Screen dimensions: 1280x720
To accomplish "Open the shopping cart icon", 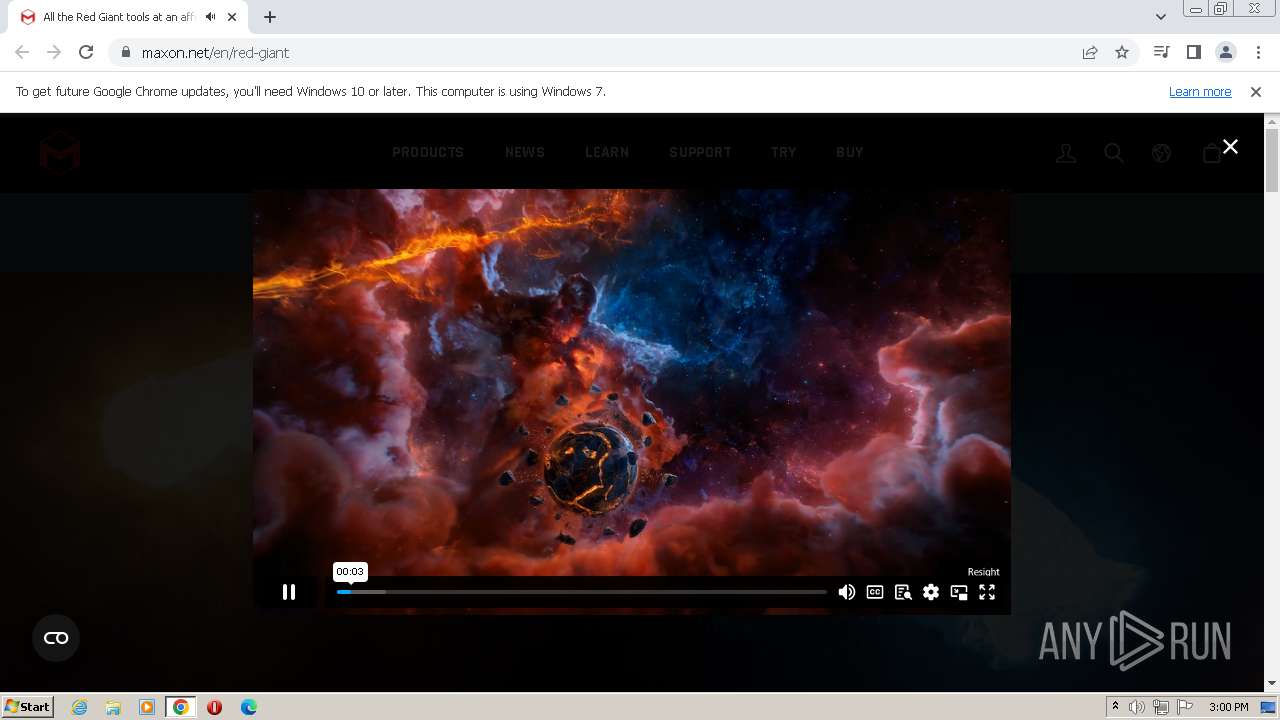I will (x=1211, y=153).
